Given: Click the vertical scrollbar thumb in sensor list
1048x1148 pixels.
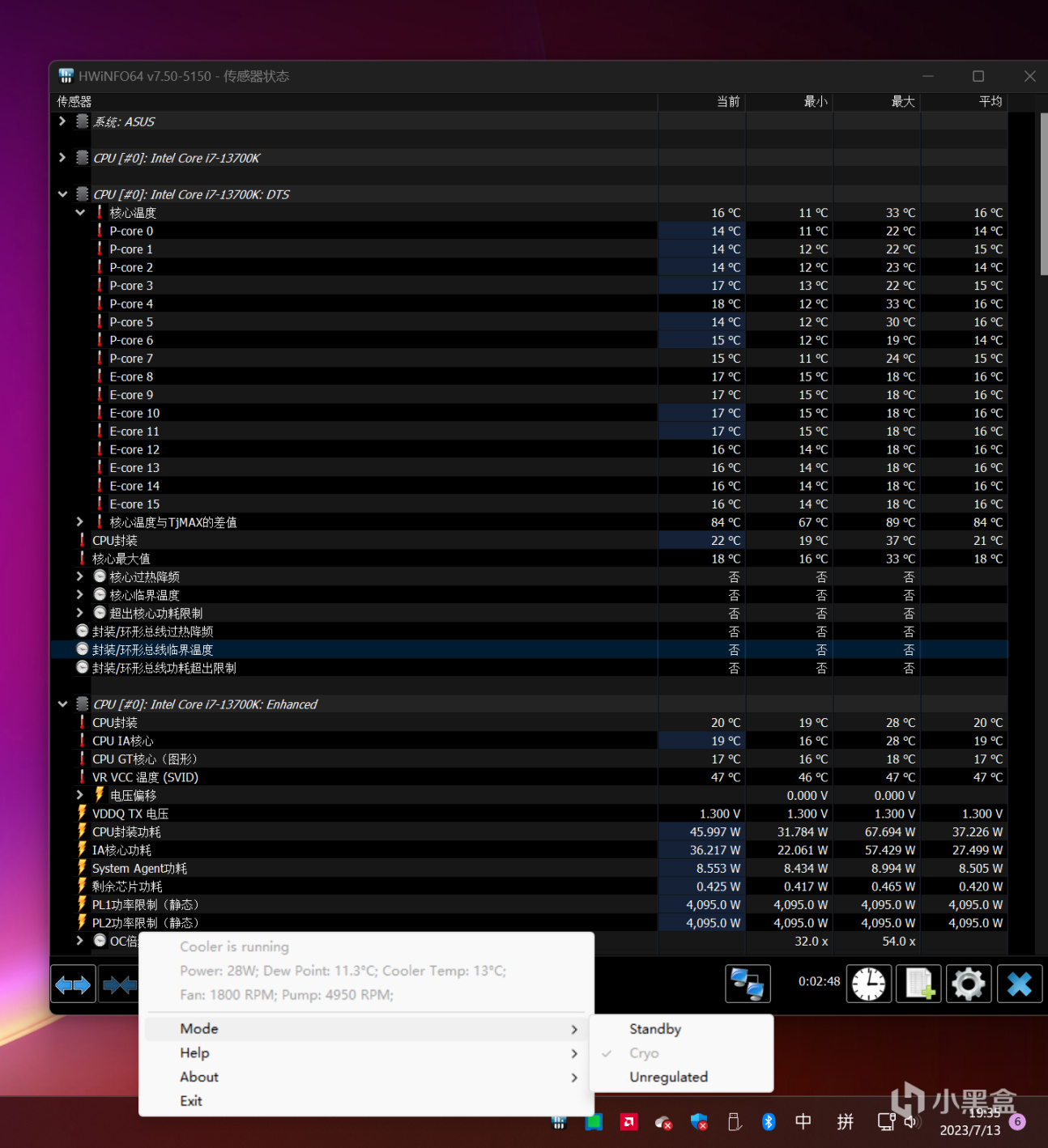Looking at the screenshot, I should point(1043,194).
